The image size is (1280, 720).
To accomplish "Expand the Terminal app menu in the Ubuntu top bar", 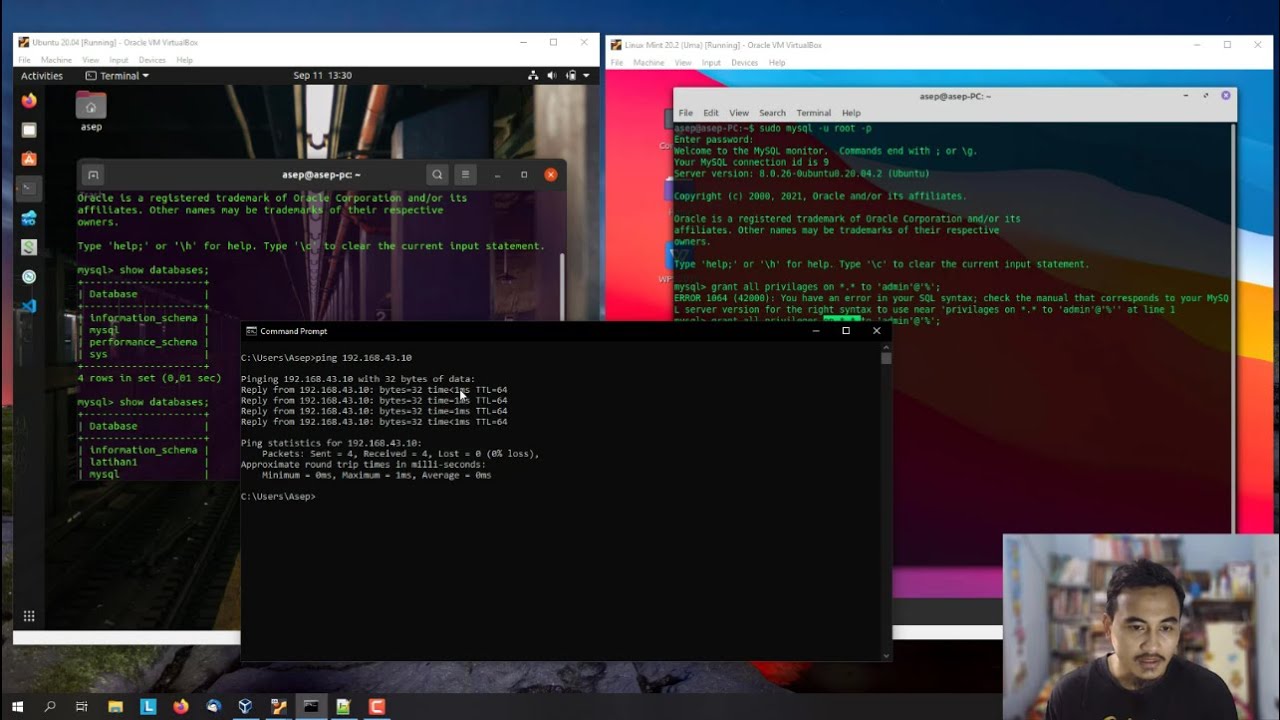I will tap(117, 76).
